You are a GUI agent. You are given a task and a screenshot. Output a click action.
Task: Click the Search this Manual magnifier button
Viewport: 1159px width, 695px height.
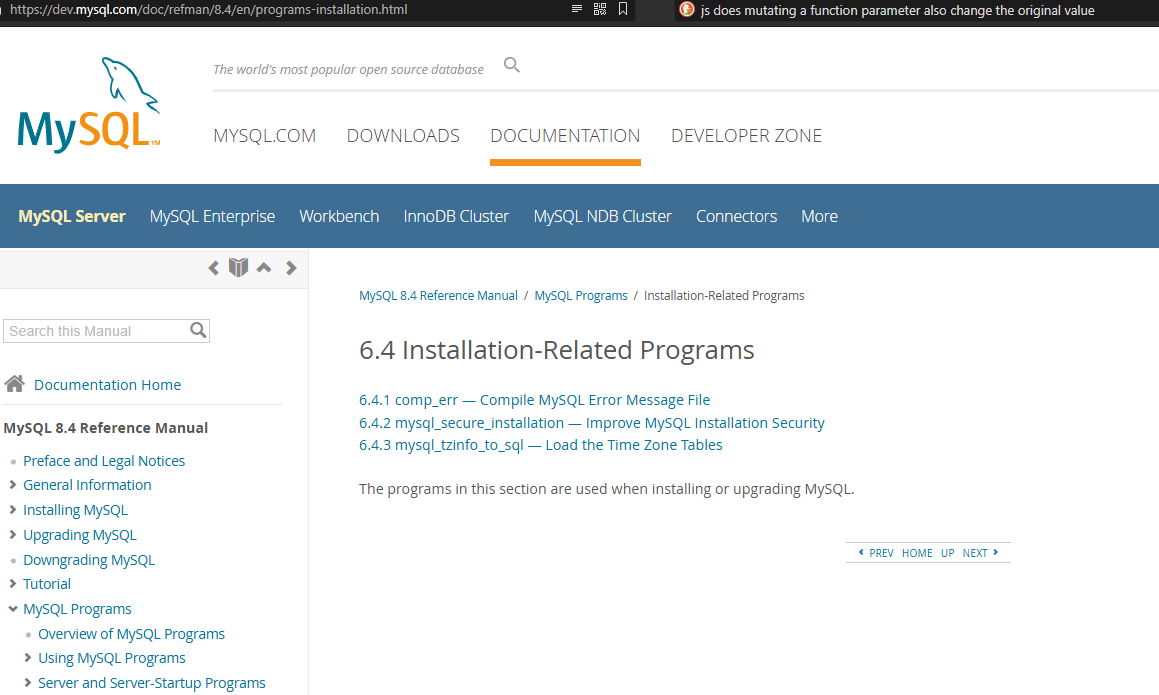(x=198, y=330)
